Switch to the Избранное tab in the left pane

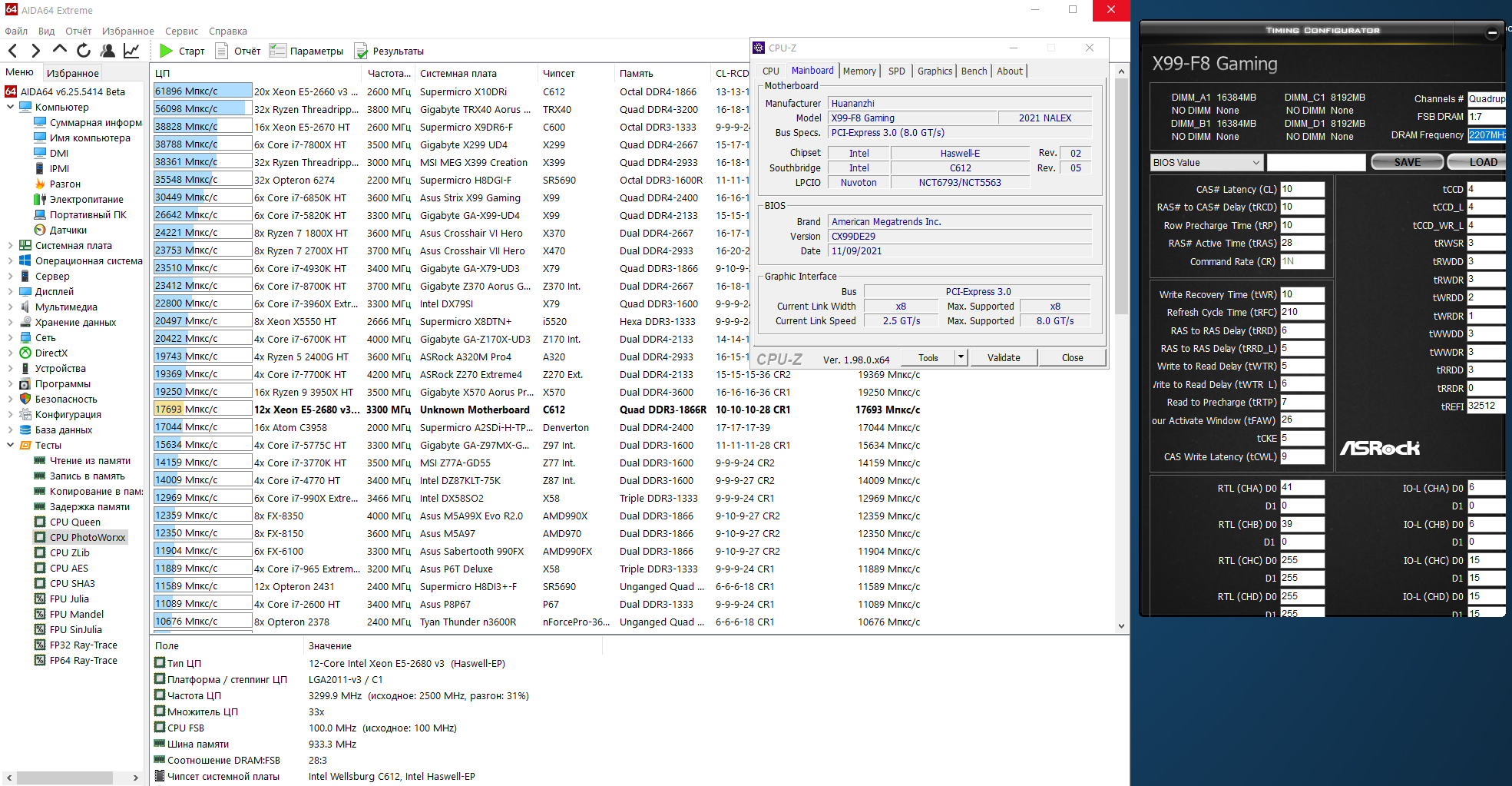click(73, 73)
